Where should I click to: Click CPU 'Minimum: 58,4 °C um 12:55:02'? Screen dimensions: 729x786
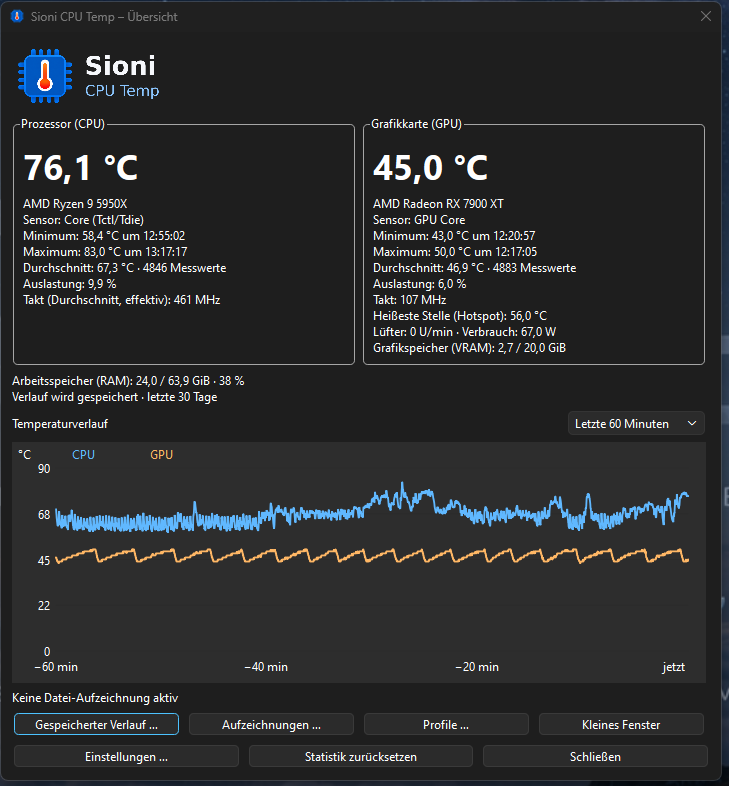pos(104,236)
